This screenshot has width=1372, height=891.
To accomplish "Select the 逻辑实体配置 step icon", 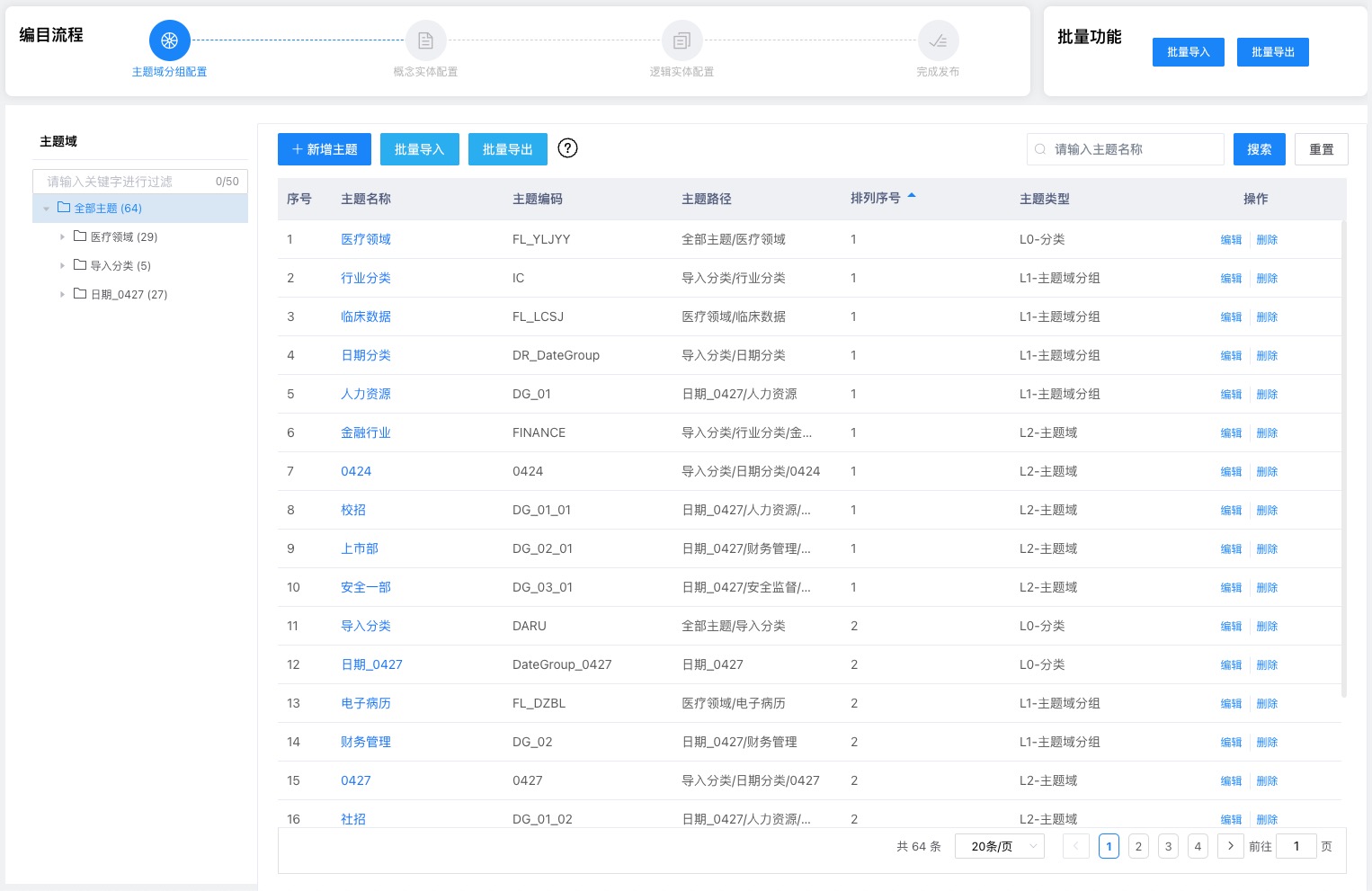I will tap(682, 40).
